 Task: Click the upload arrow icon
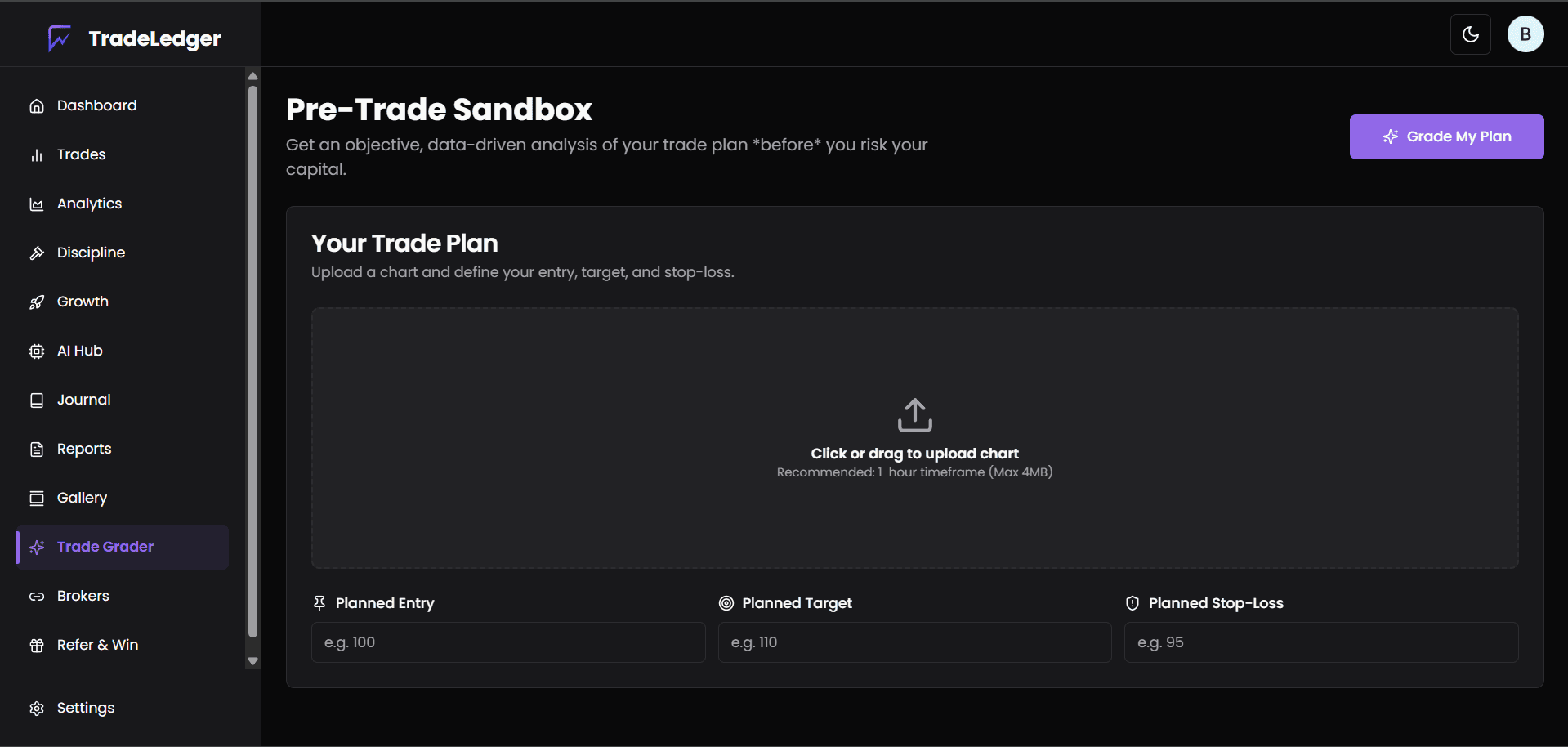coord(914,415)
